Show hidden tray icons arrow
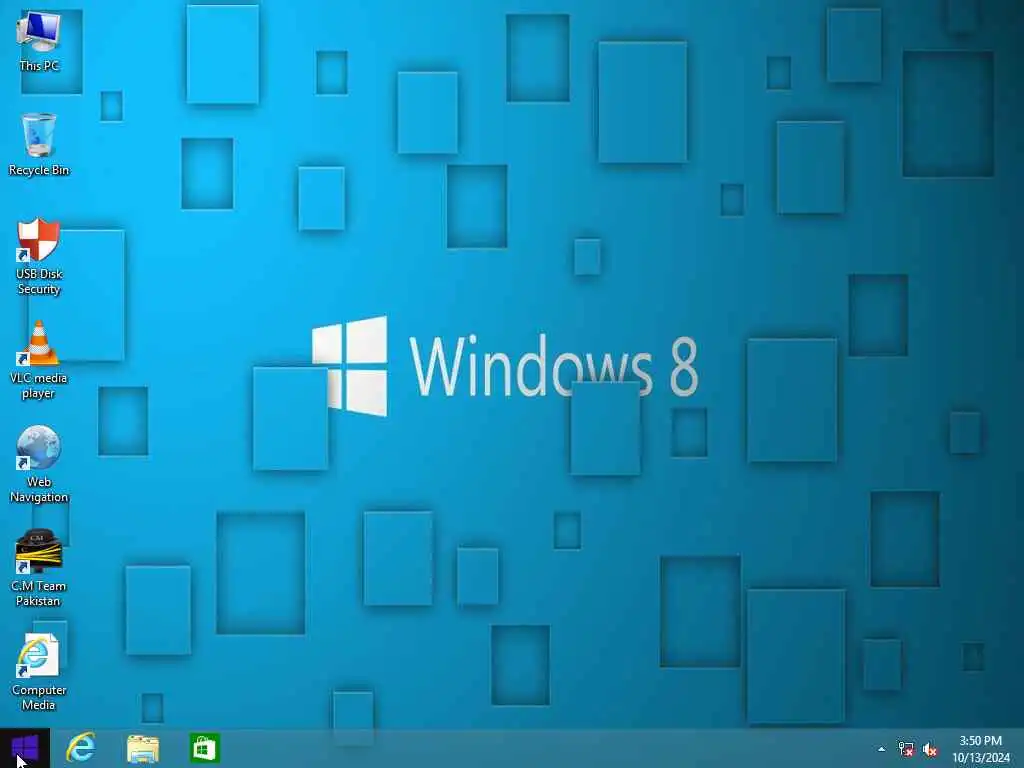1024x768 pixels. 882,749
